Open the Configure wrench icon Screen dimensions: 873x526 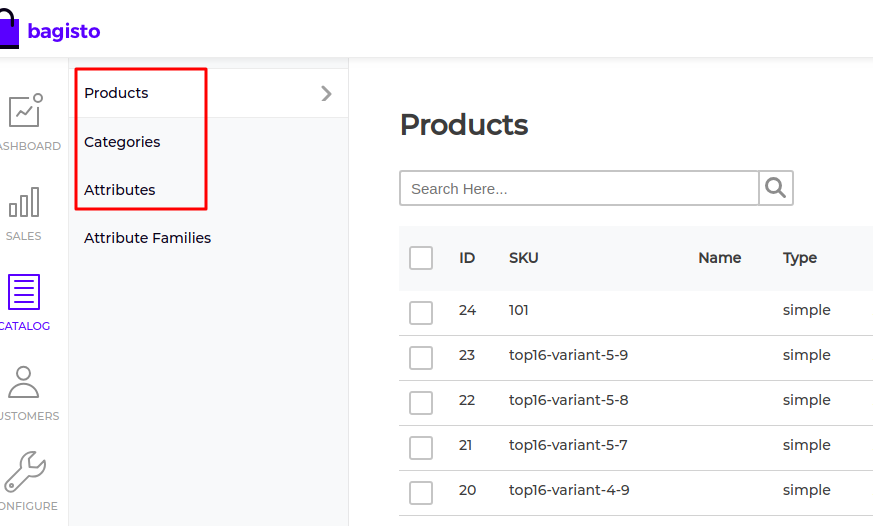pyautogui.click(x=24, y=471)
